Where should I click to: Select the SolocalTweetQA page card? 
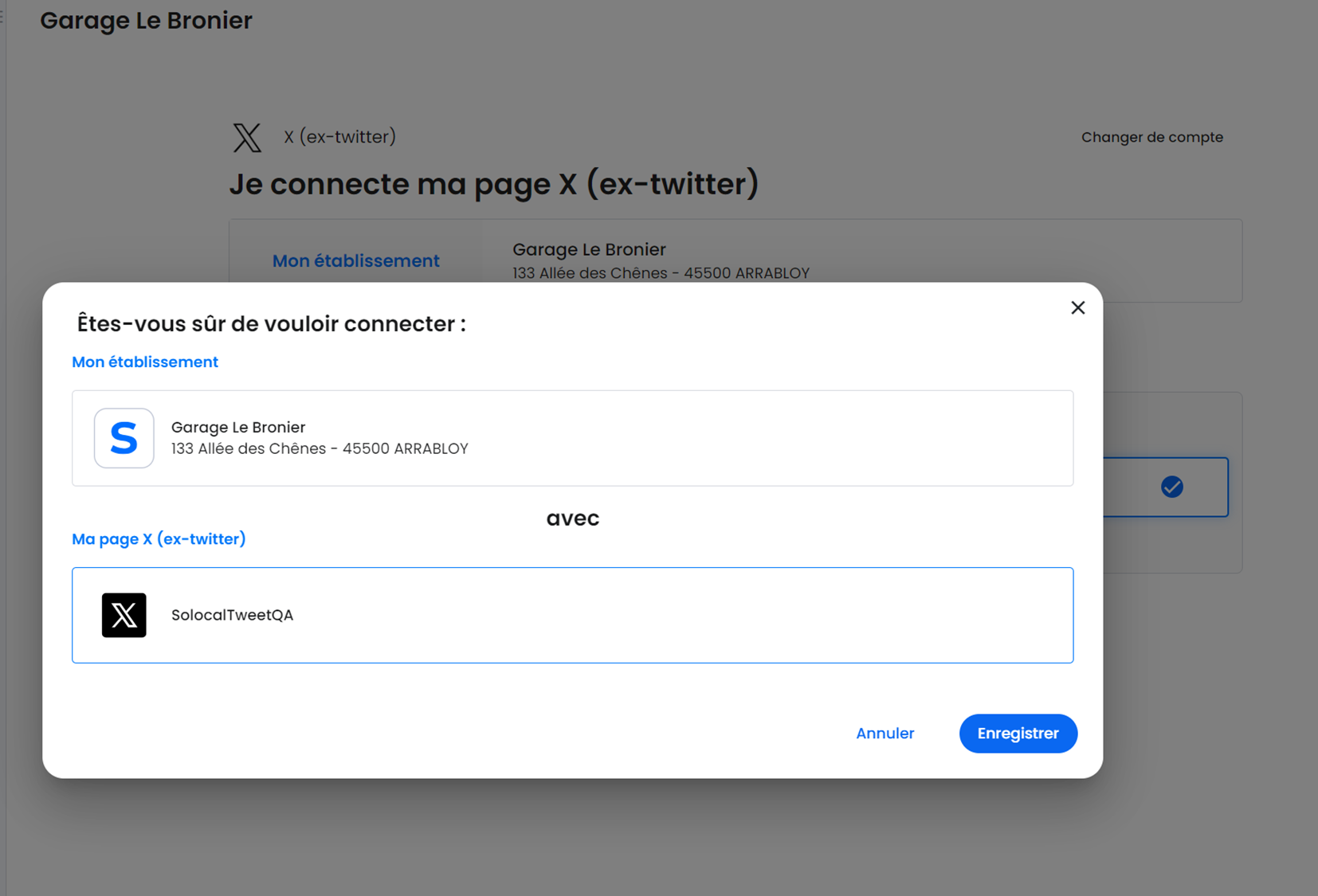(x=572, y=615)
